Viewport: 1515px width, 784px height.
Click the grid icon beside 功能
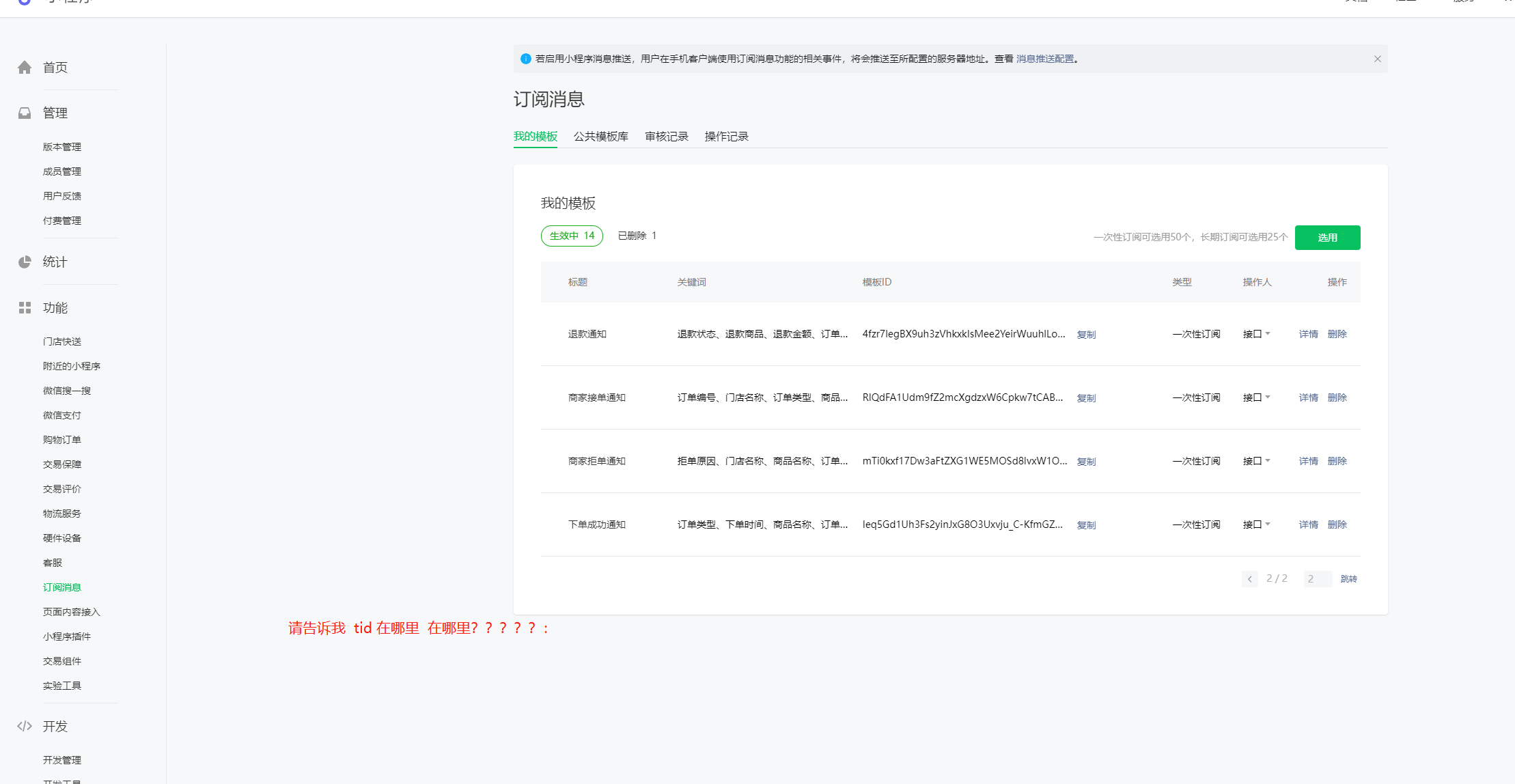tap(25, 308)
